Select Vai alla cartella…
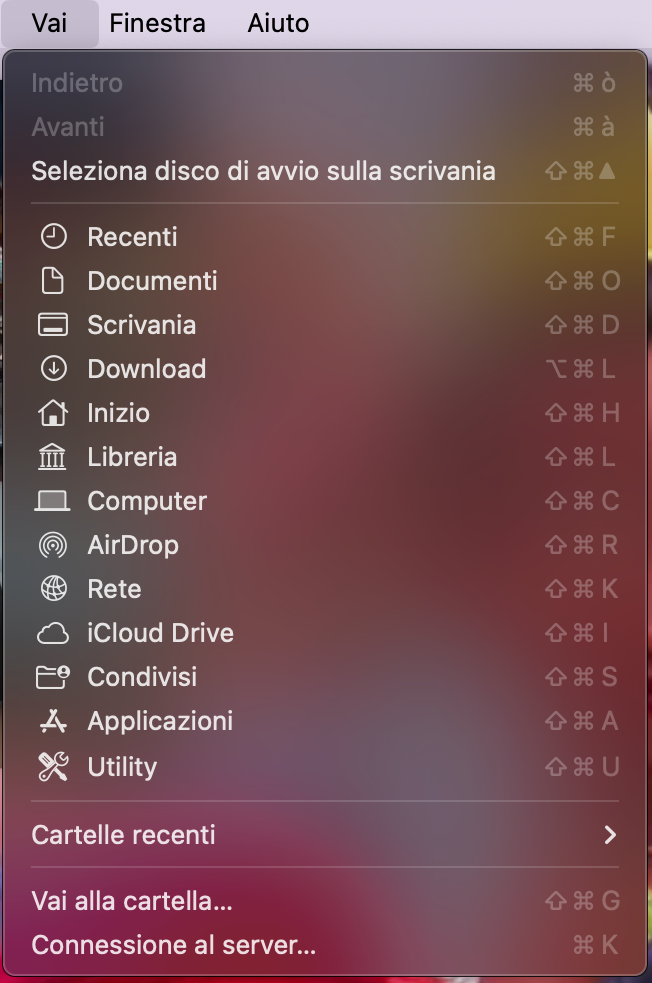Viewport: 652px width, 983px height. point(131,901)
